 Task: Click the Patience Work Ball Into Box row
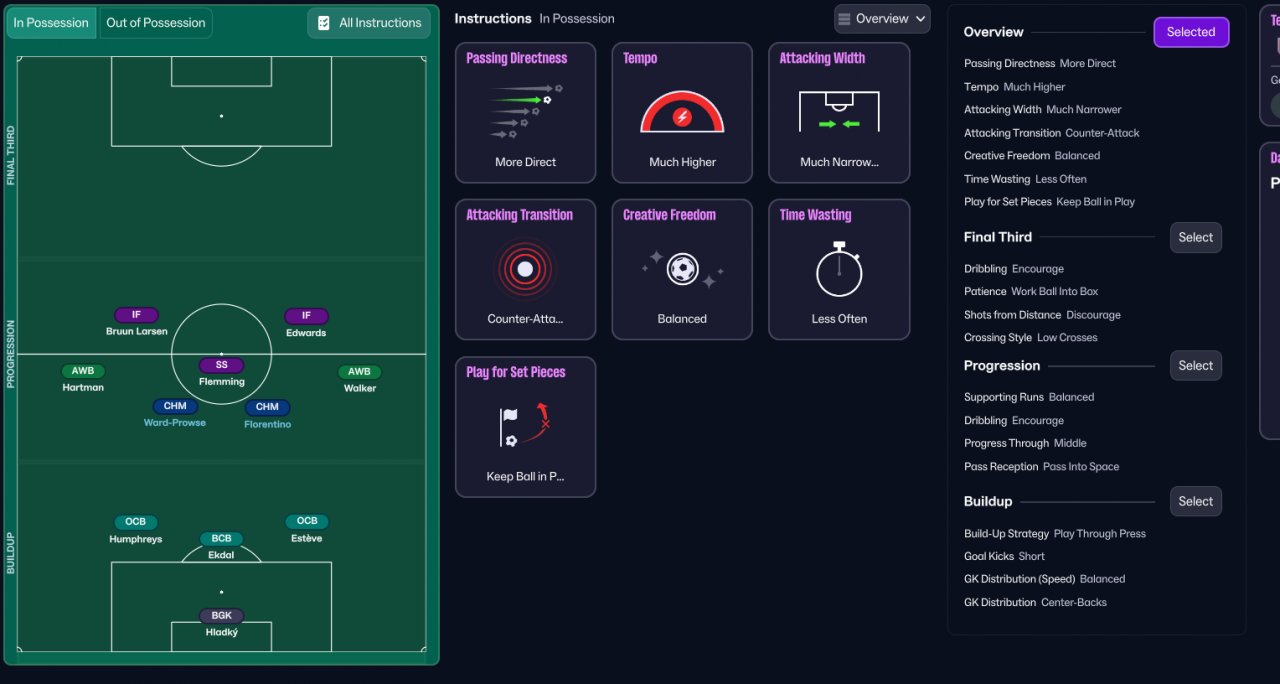(x=1031, y=292)
